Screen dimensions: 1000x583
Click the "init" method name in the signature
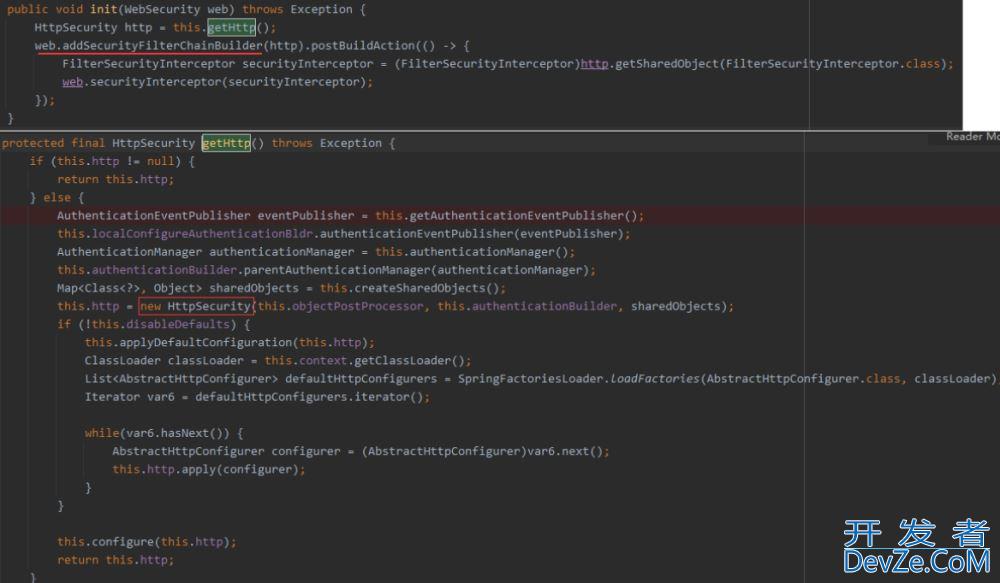pyautogui.click(x=103, y=10)
